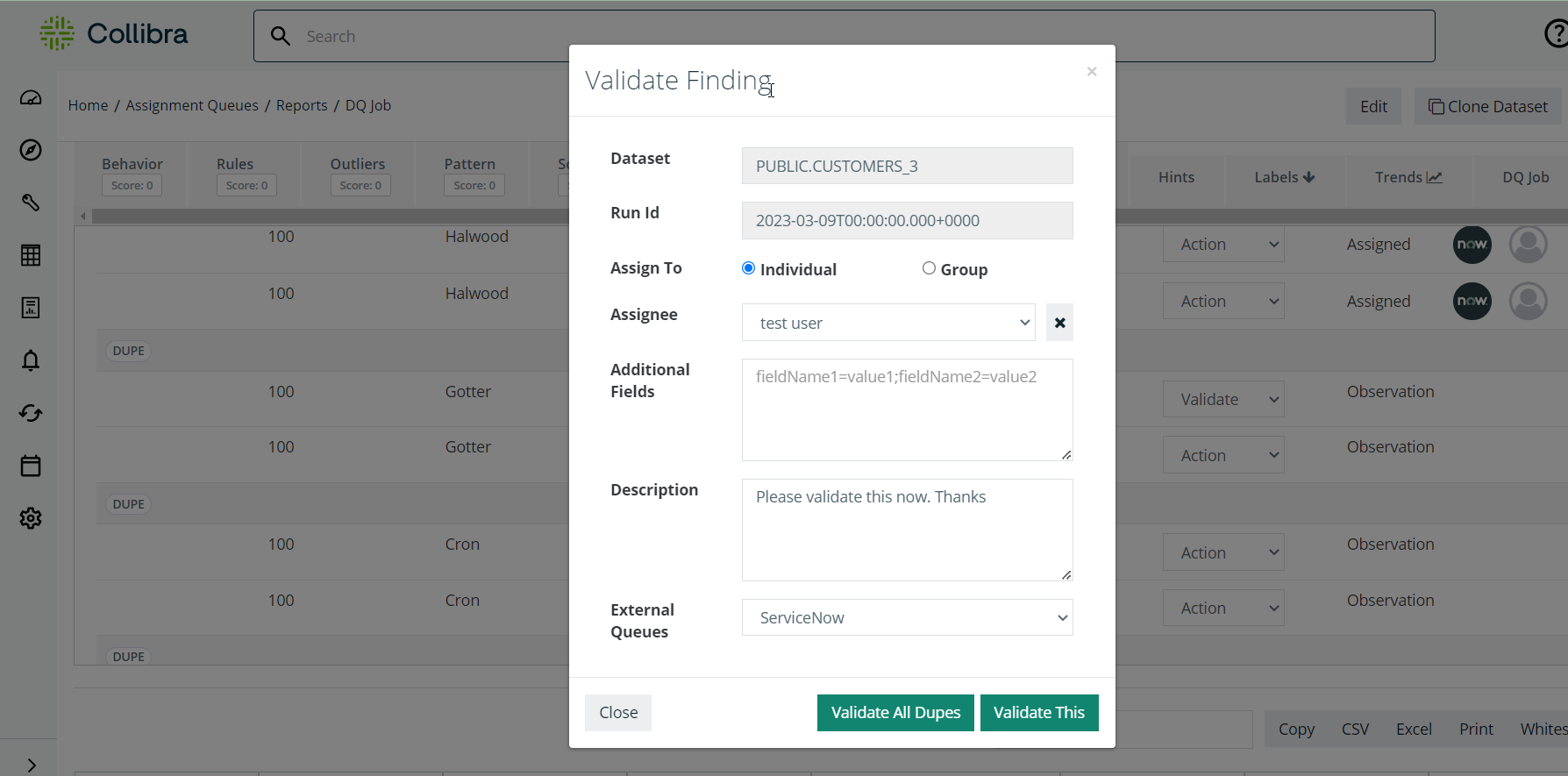Click the Description text area
The height and width of the screenshot is (776, 1568).
click(907, 530)
